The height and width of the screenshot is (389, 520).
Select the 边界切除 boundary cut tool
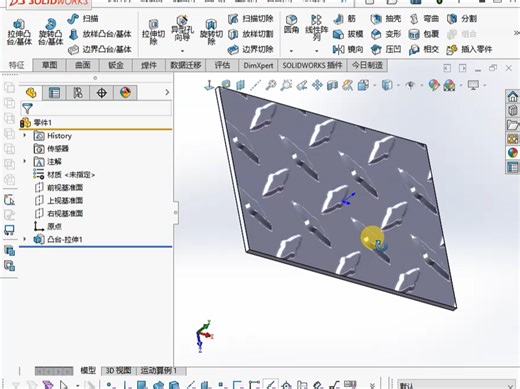pos(251,50)
